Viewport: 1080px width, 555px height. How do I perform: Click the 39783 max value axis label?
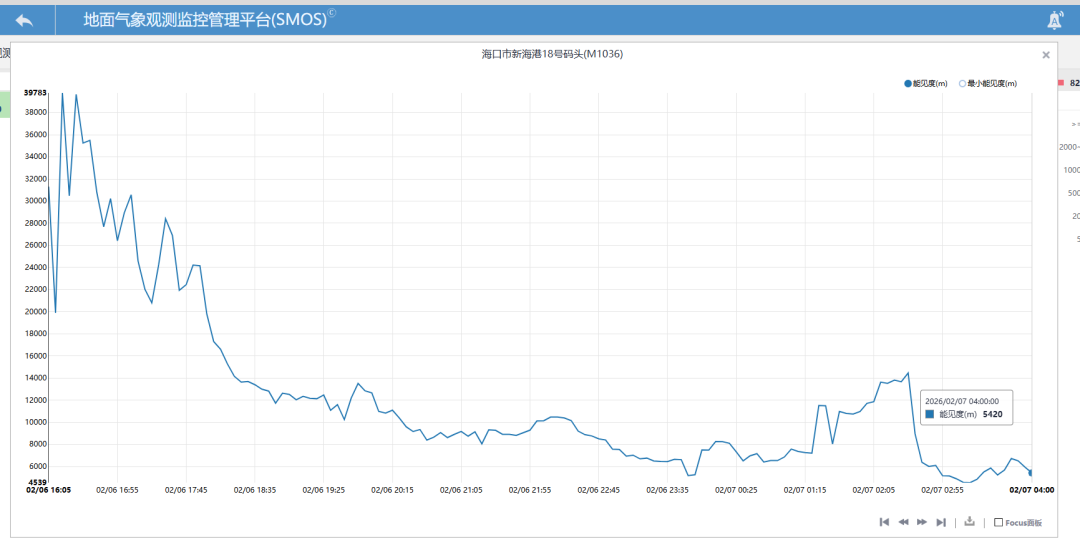click(x=35, y=92)
